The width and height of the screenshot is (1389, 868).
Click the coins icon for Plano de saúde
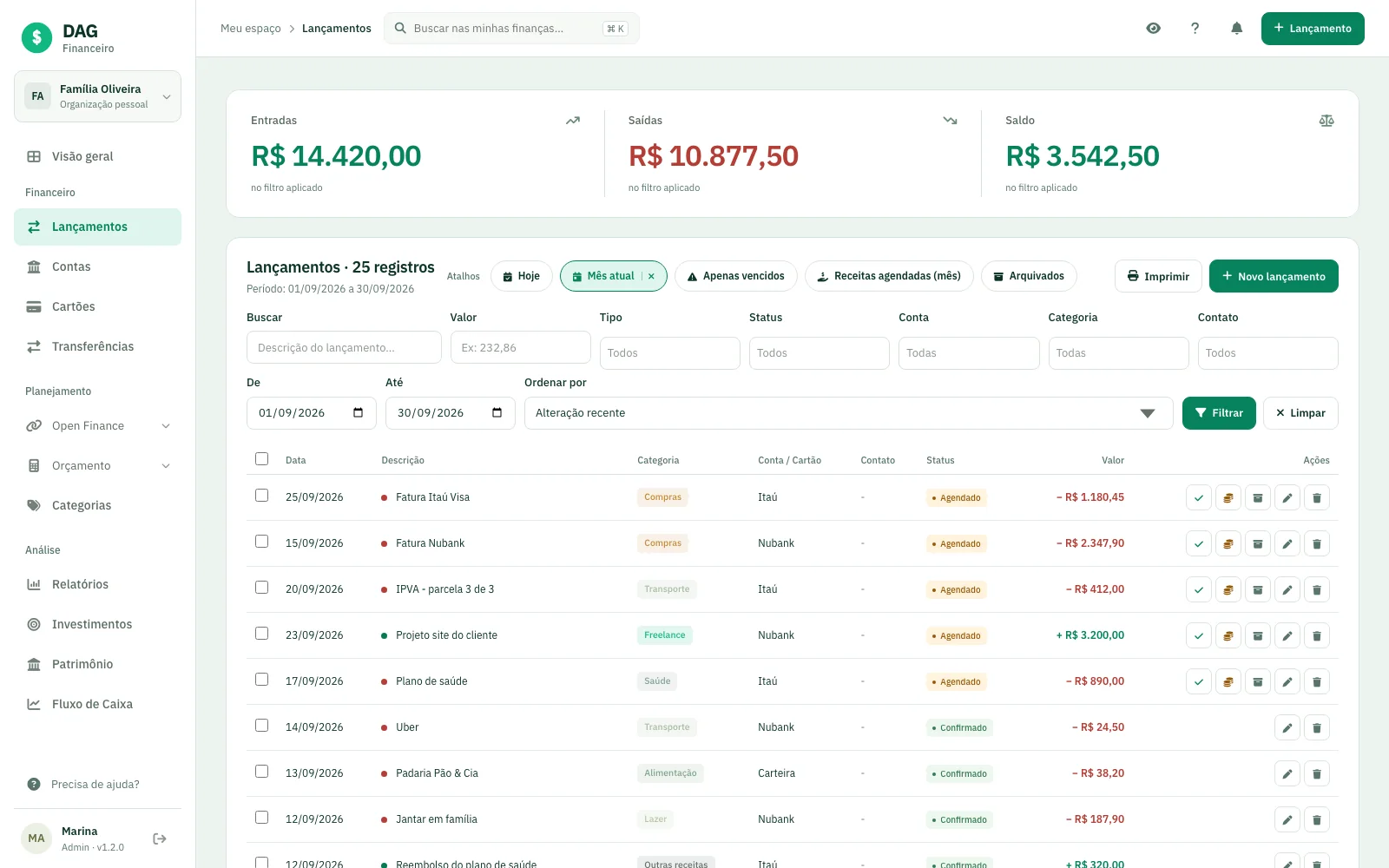(1228, 681)
